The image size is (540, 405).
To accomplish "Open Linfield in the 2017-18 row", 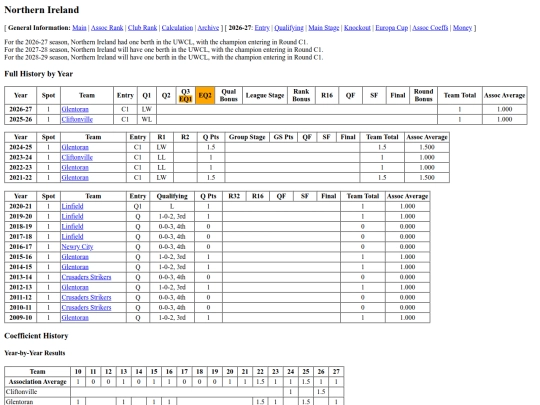I will pos(72,237).
